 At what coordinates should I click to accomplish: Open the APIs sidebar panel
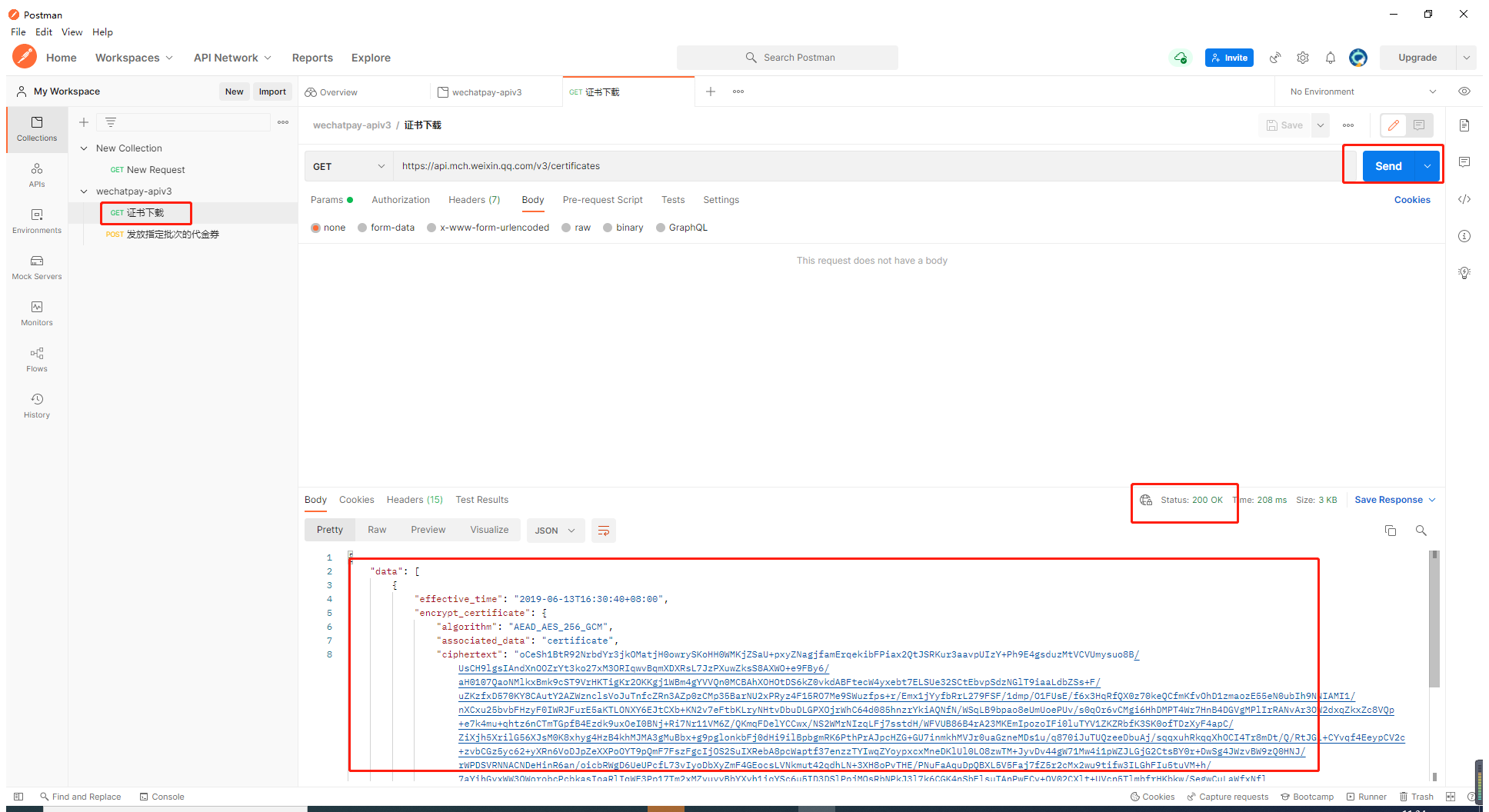point(37,175)
